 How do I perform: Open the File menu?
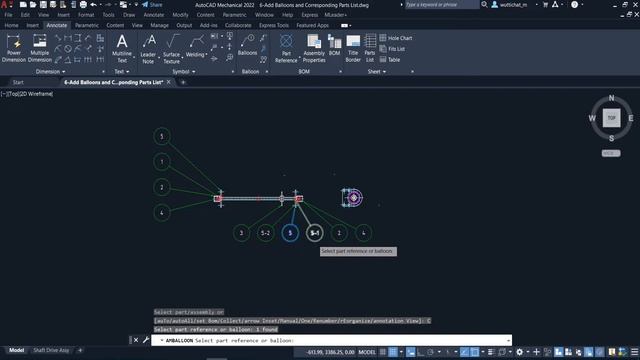(x=8, y=15)
